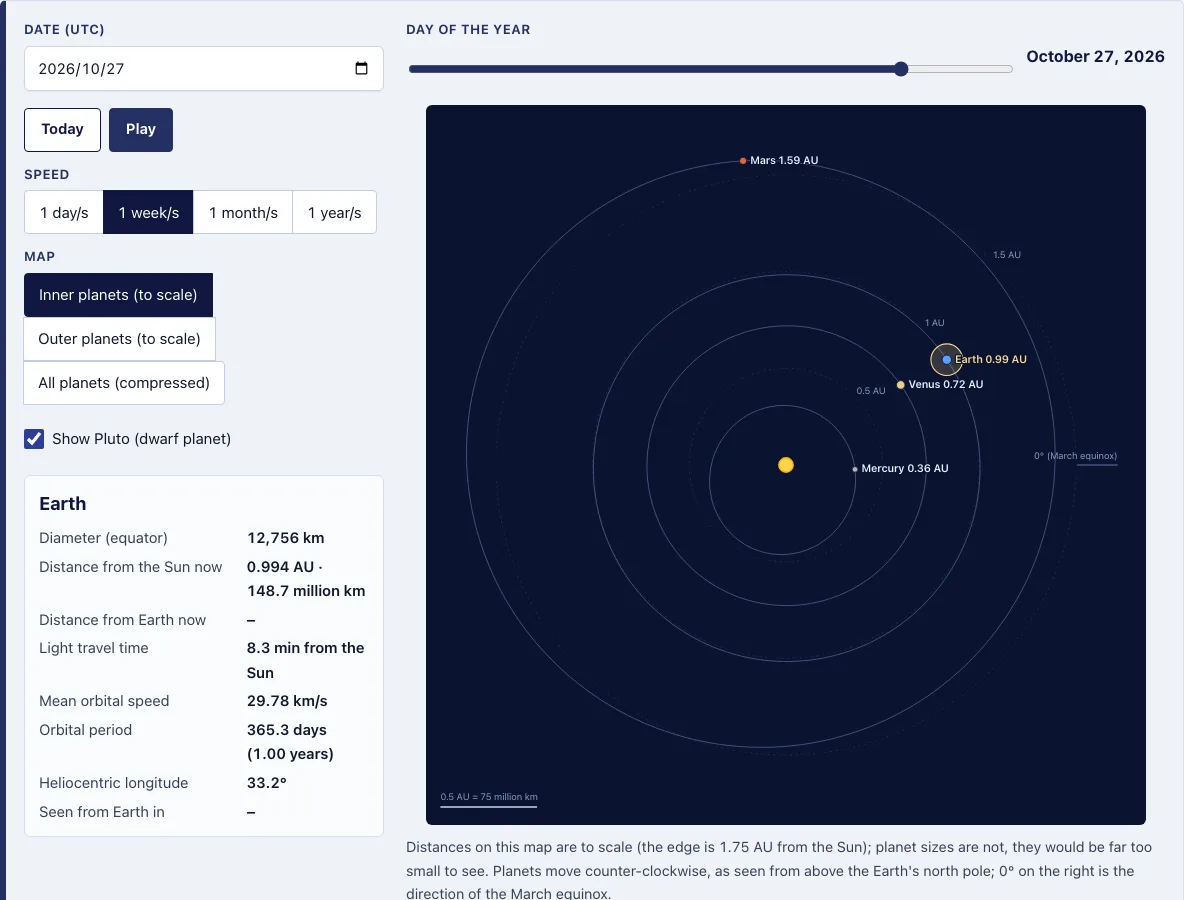Click the Mercury 0.36 AU label
Screen dimensions: 1184x900
click(905, 468)
